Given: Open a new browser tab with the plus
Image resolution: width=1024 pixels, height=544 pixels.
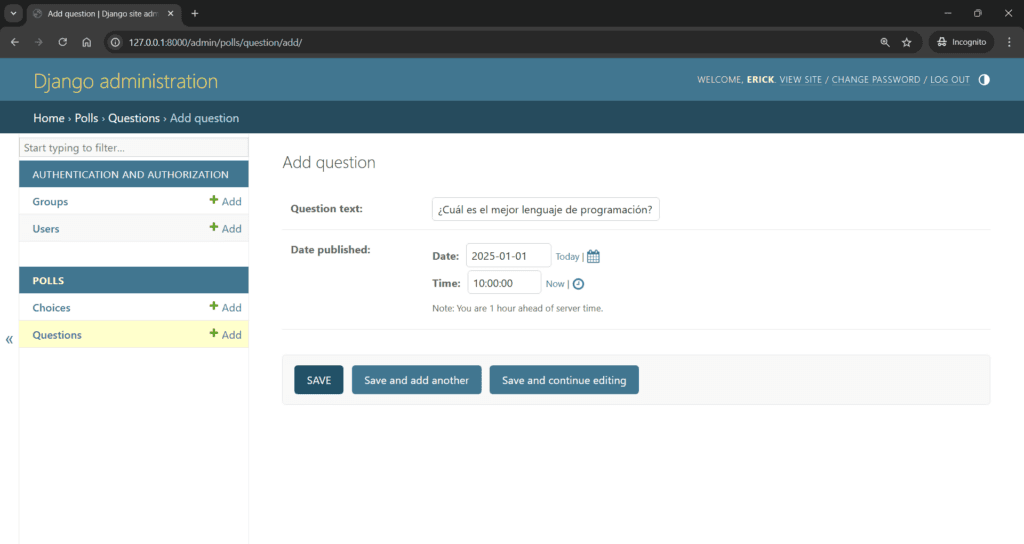Looking at the screenshot, I should pos(195,14).
